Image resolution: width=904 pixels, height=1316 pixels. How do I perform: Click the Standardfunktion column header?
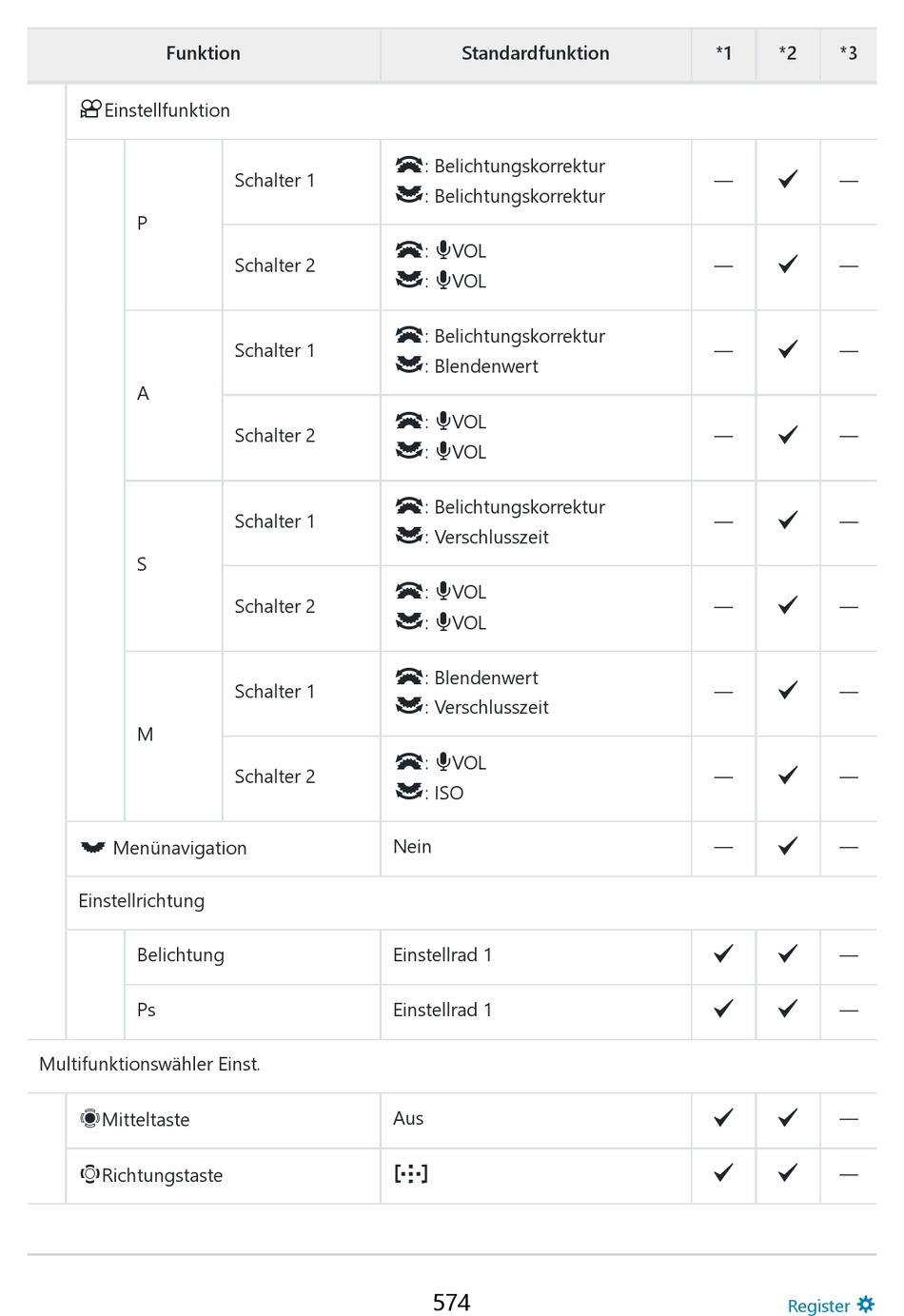coord(535,53)
